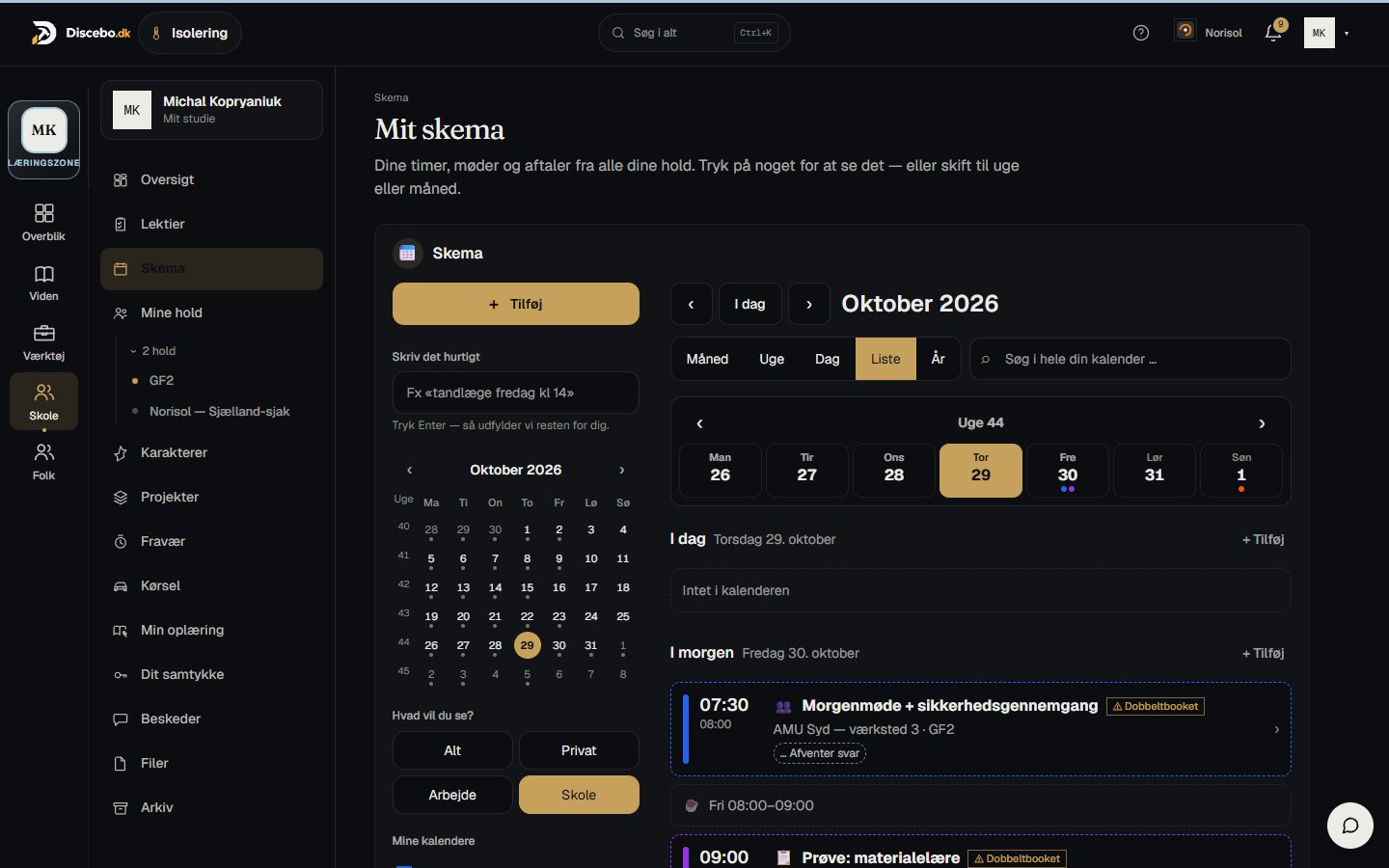Open Projekter in the sidebar
1389x868 pixels.
pyautogui.click(x=211, y=497)
